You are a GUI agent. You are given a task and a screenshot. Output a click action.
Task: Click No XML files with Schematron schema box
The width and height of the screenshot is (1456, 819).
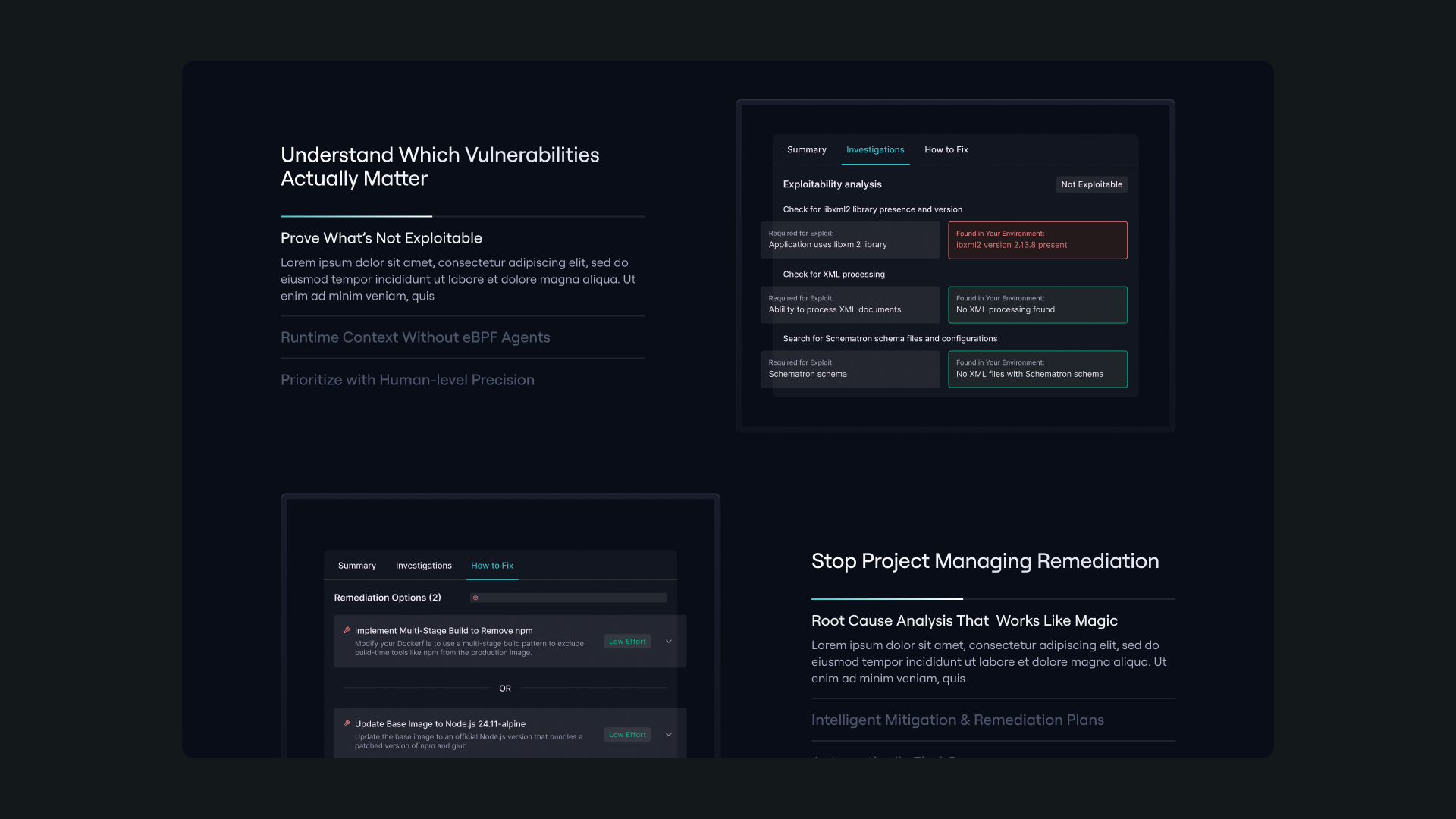1037,369
